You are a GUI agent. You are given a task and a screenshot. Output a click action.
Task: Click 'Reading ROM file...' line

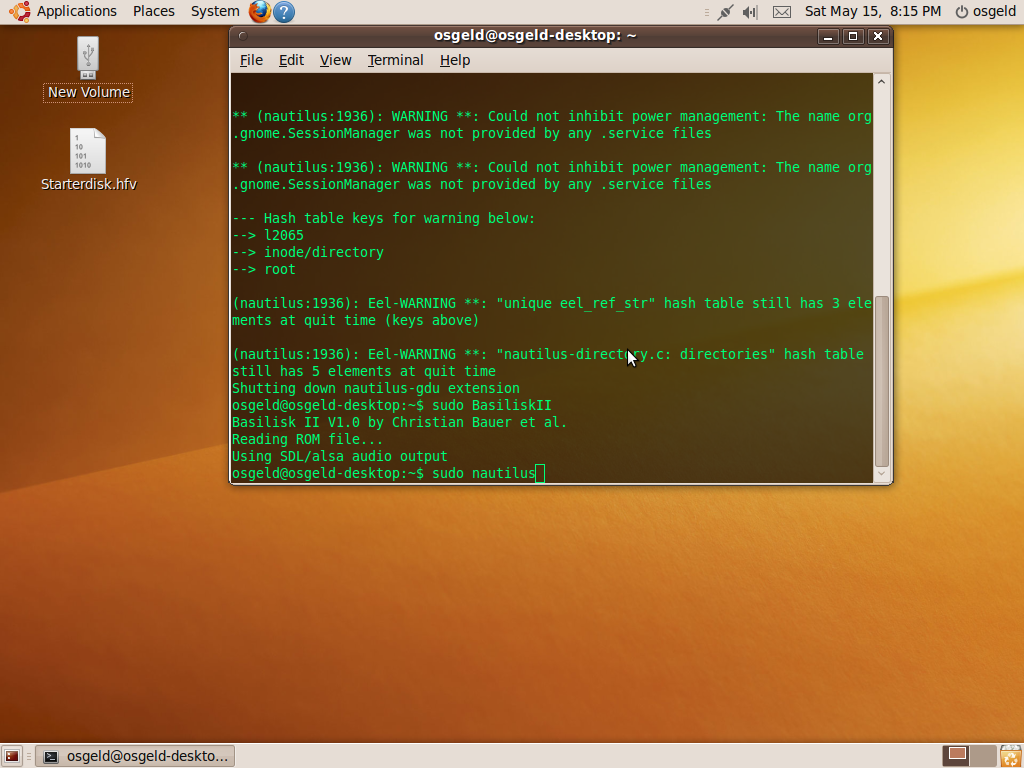point(307,440)
